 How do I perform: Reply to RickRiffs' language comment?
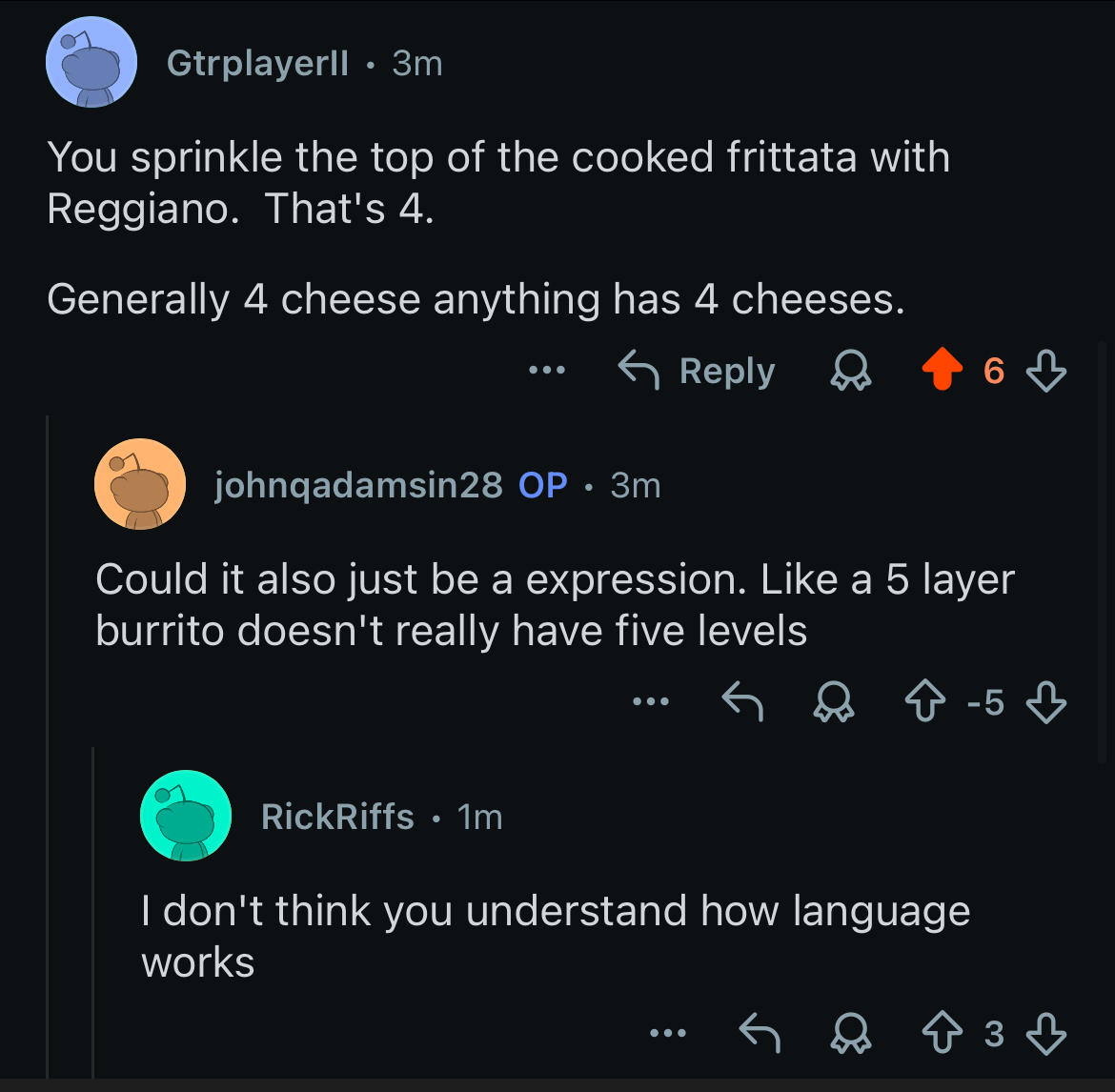coord(760,1033)
